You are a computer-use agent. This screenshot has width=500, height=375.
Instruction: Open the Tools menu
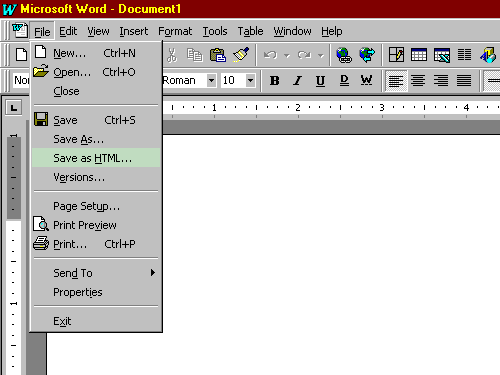(x=215, y=31)
